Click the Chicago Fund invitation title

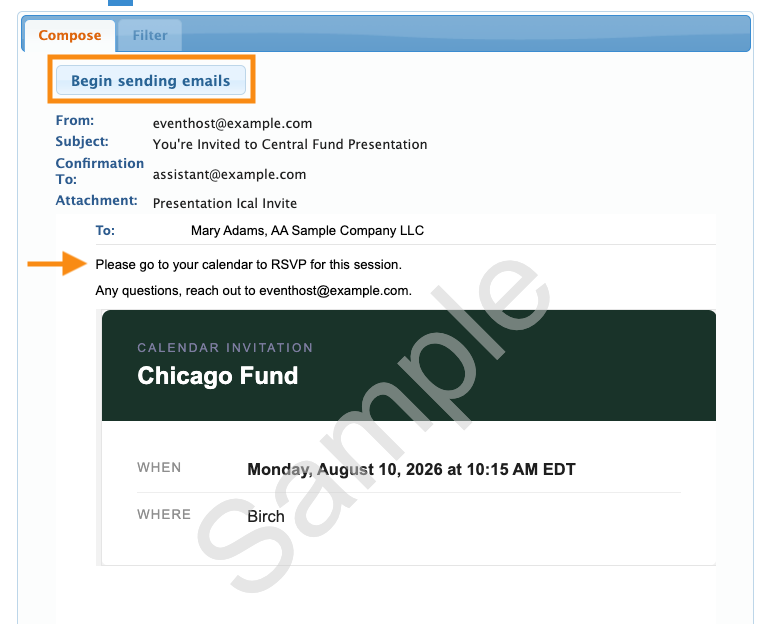(217, 376)
